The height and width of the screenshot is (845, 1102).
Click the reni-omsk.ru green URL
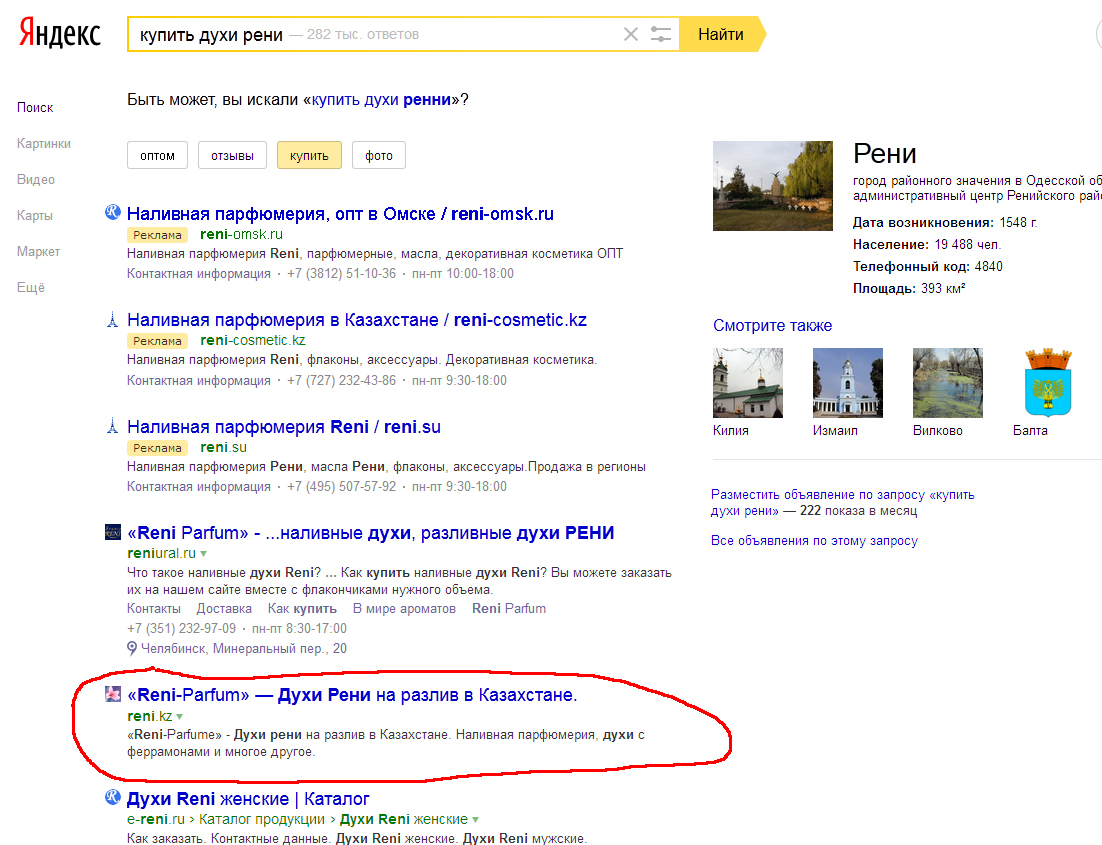[242, 234]
